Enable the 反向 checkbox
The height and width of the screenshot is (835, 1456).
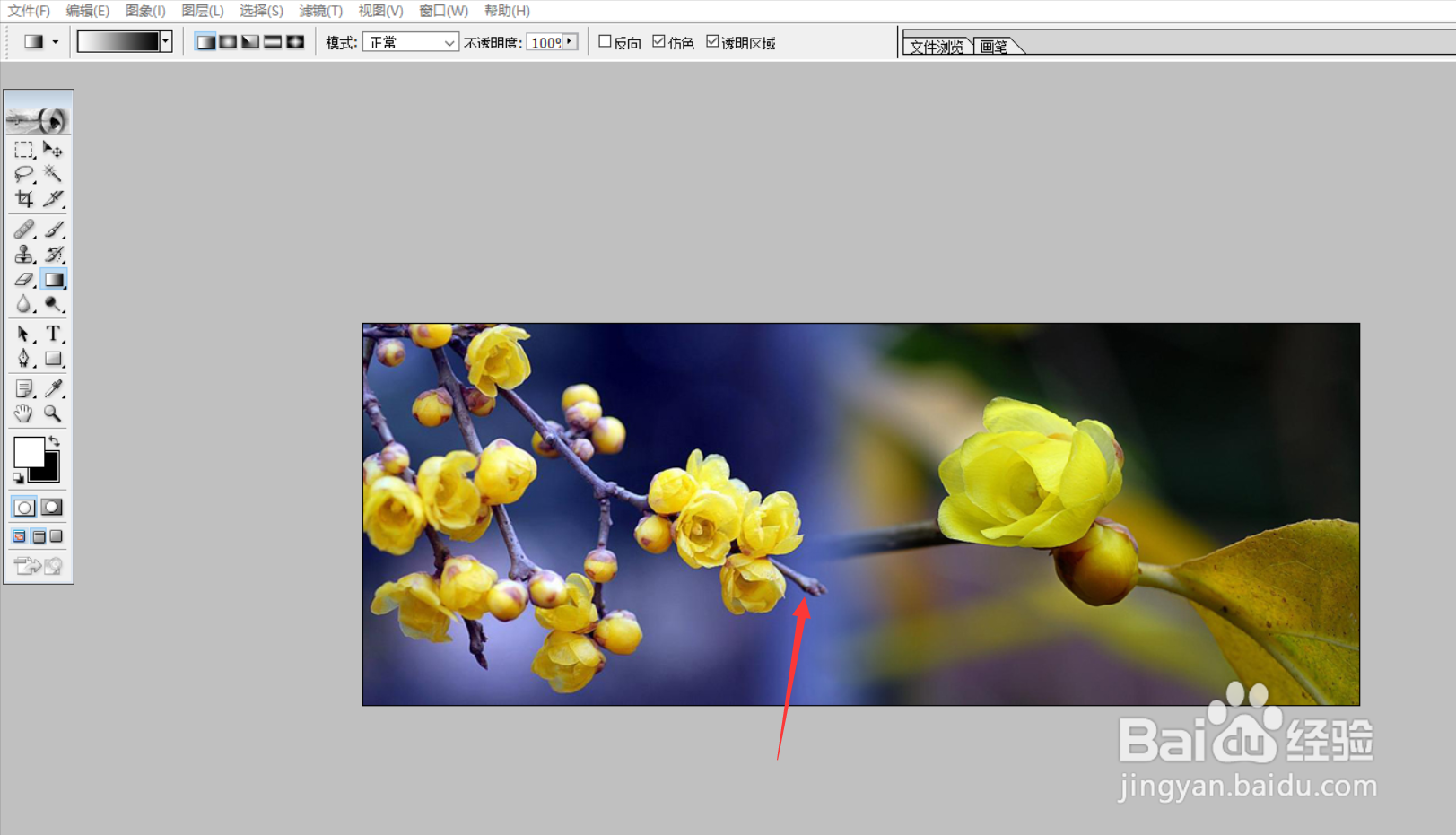point(605,41)
